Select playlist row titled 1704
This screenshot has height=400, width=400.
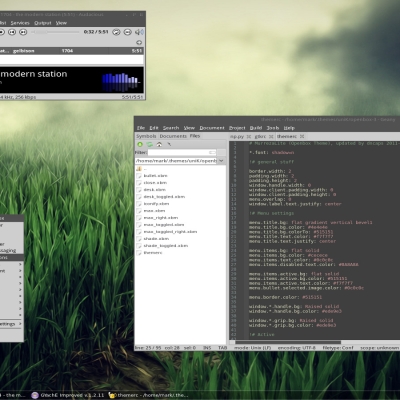[72, 51]
